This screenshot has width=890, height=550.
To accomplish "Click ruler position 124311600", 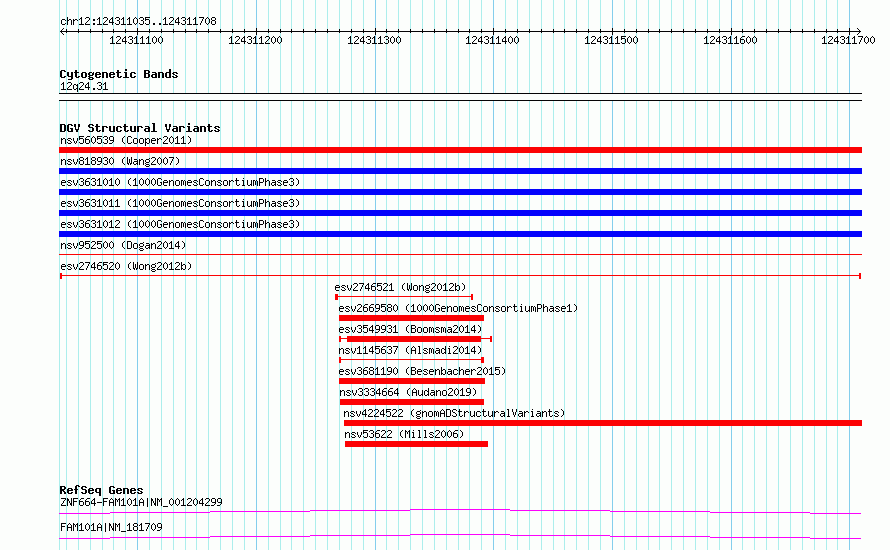I will tap(730, 40).
